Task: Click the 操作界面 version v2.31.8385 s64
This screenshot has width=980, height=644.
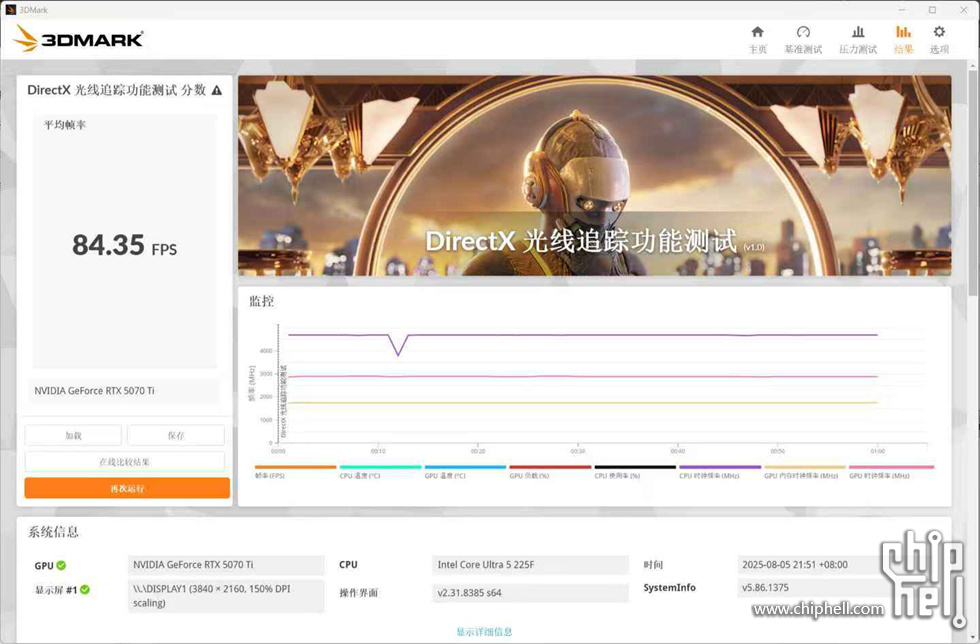Action: point(530,593)
